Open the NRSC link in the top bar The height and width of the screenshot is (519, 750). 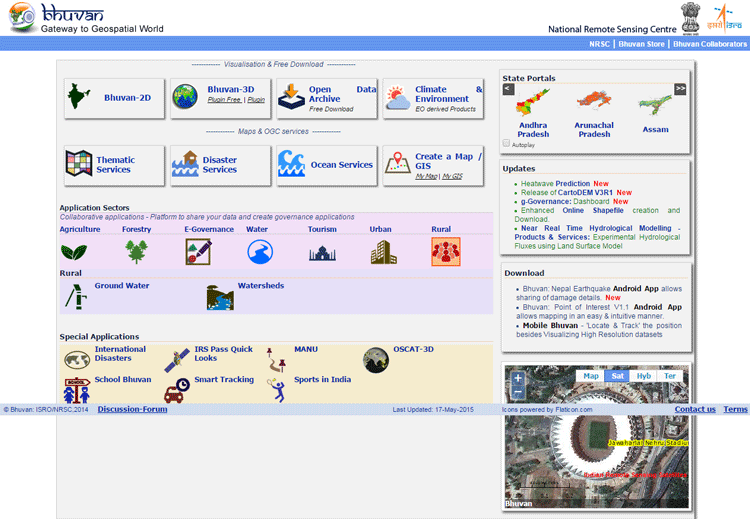(x=599, y=44)
